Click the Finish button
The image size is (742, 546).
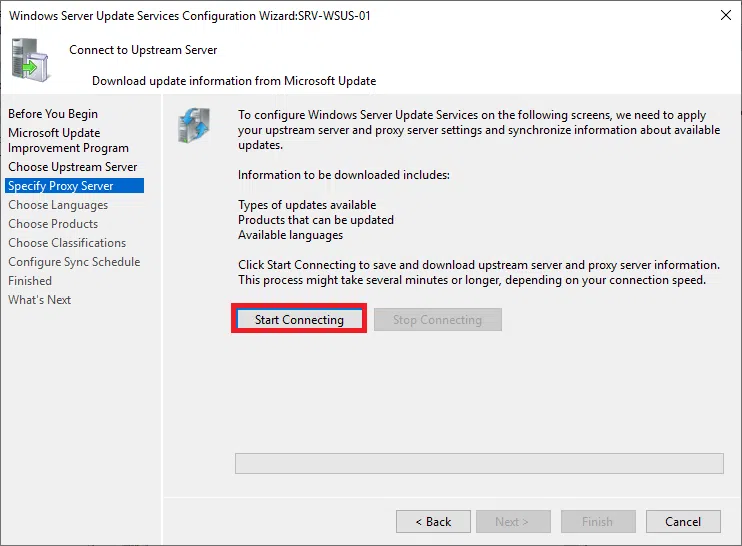click(x=597, y=521)
